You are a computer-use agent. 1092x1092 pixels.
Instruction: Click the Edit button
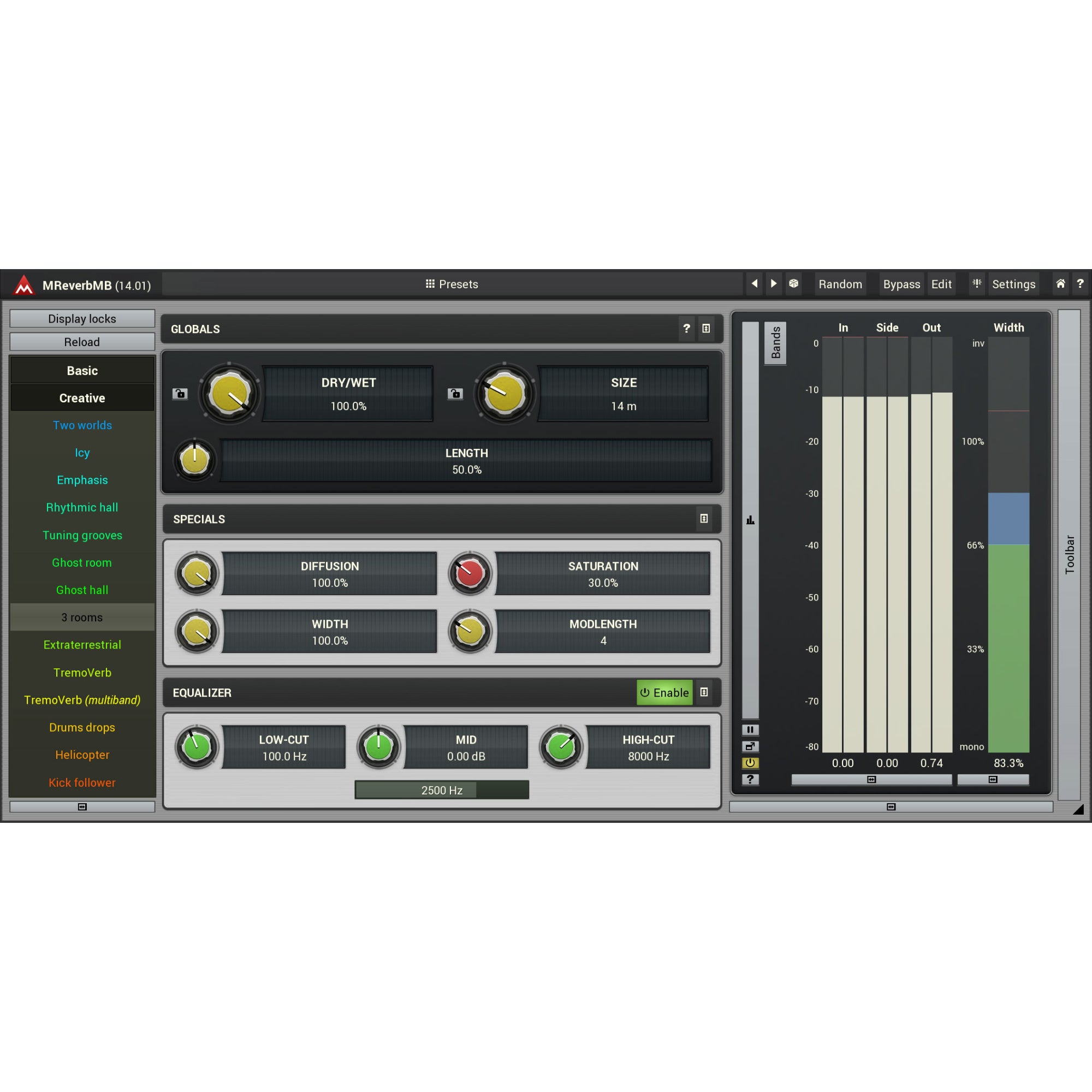942,284
